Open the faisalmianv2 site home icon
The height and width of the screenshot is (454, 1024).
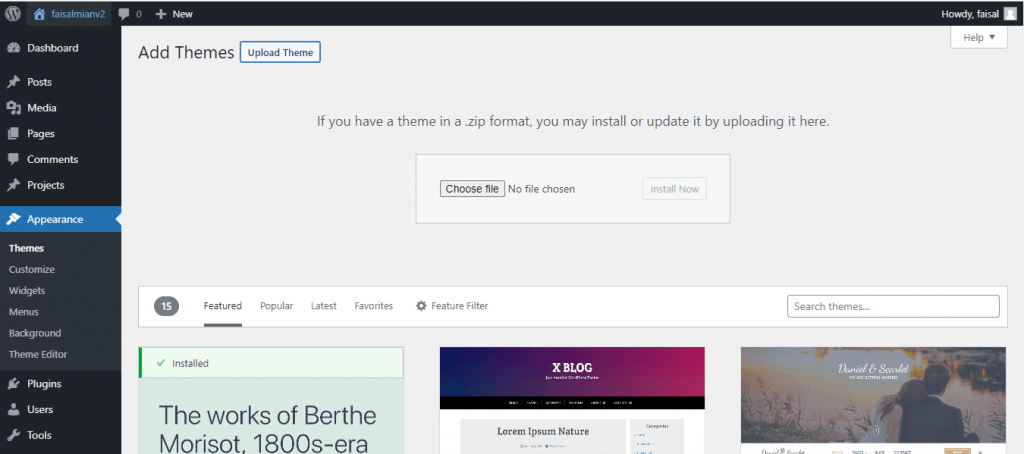coord(40,14)
